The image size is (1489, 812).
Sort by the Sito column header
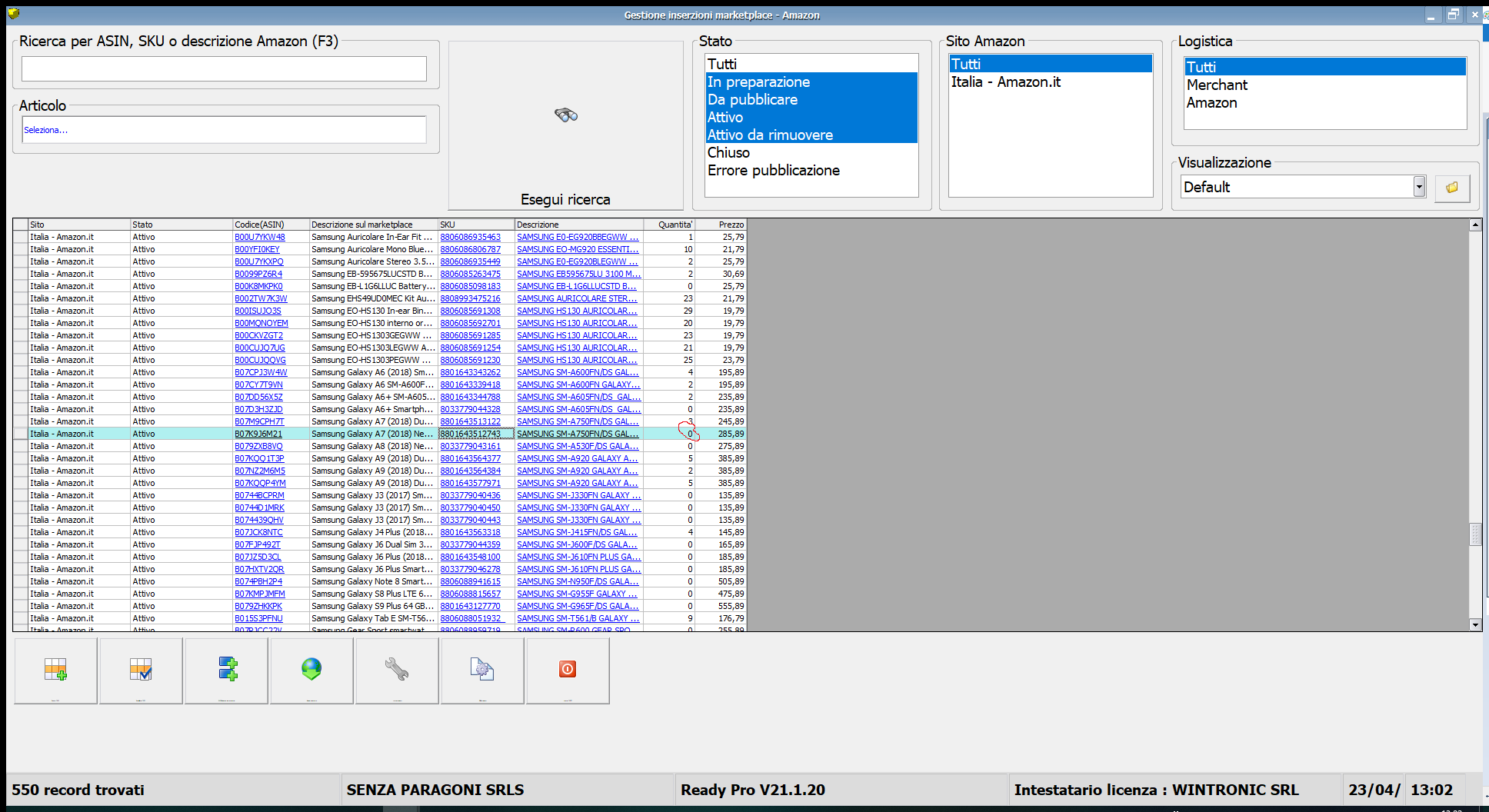pyautogui.click(x=79, y=225)
